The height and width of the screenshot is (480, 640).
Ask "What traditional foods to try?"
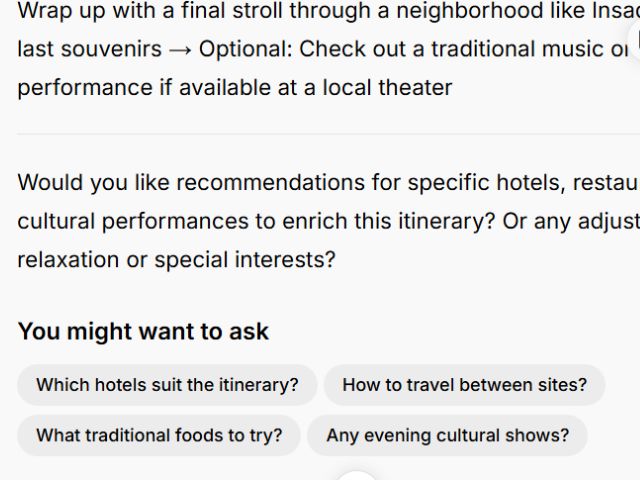159,436
